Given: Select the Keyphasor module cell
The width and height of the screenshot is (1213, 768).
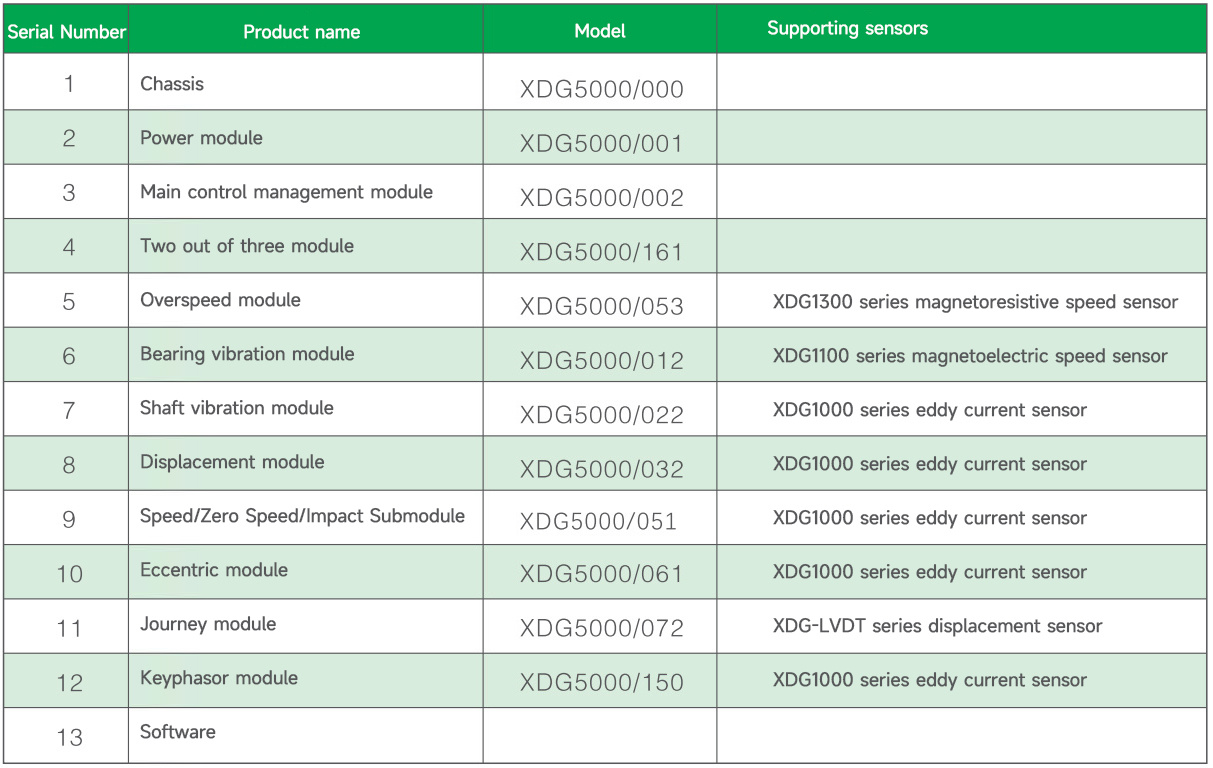Looking at the screenshot, I should pos(306,680).
